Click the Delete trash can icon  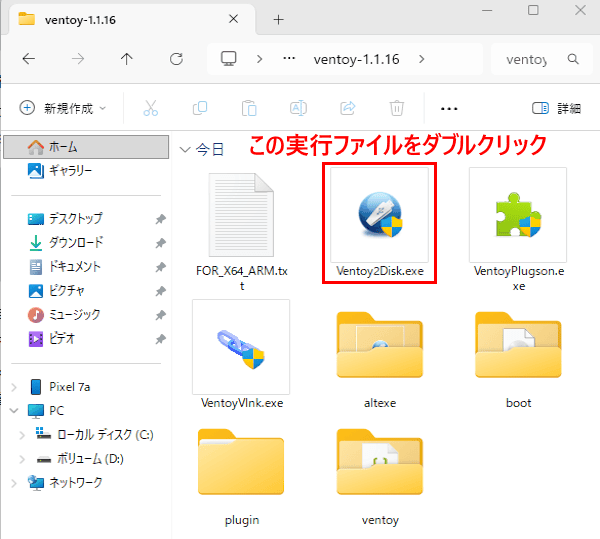coord(397,108)
